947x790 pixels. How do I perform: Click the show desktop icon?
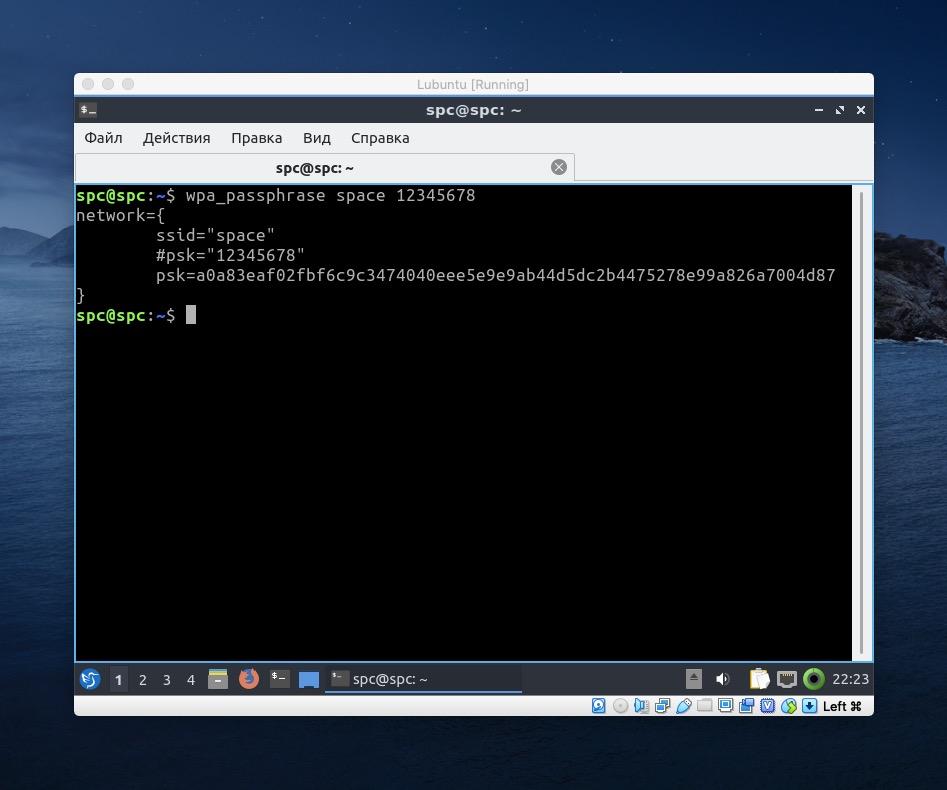pos(309,679)
